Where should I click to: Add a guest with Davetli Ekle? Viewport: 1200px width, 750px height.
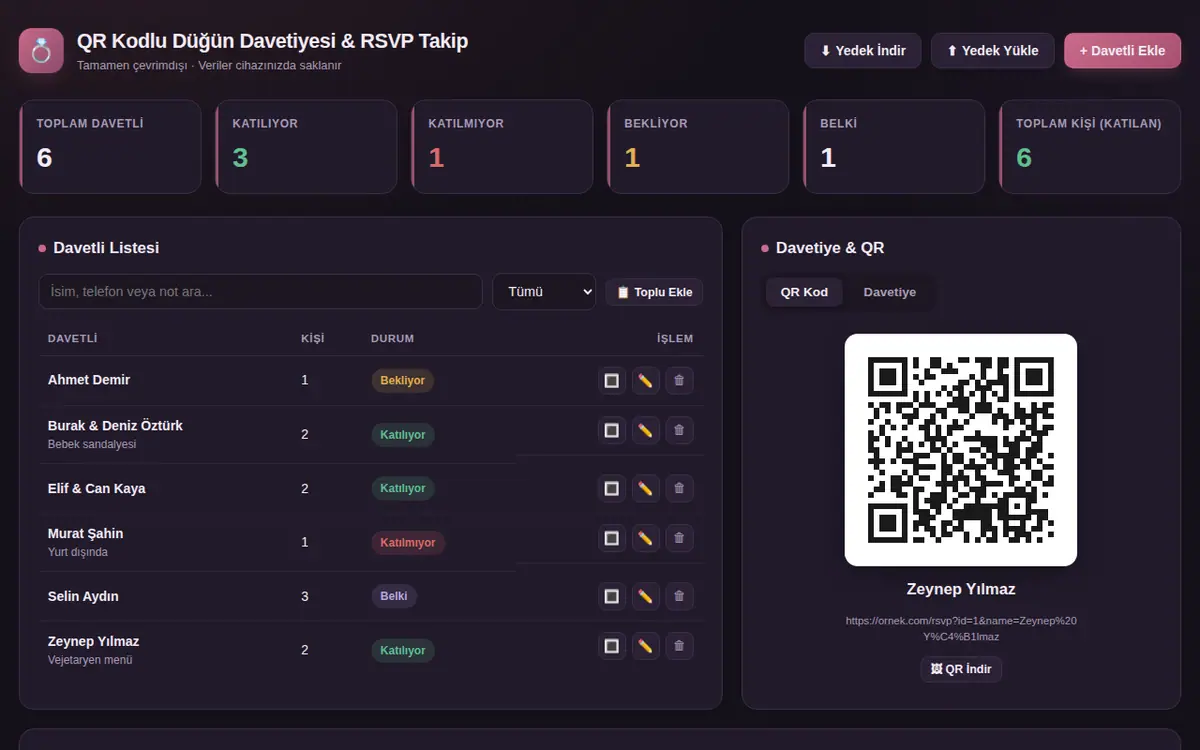(1122, 51)
